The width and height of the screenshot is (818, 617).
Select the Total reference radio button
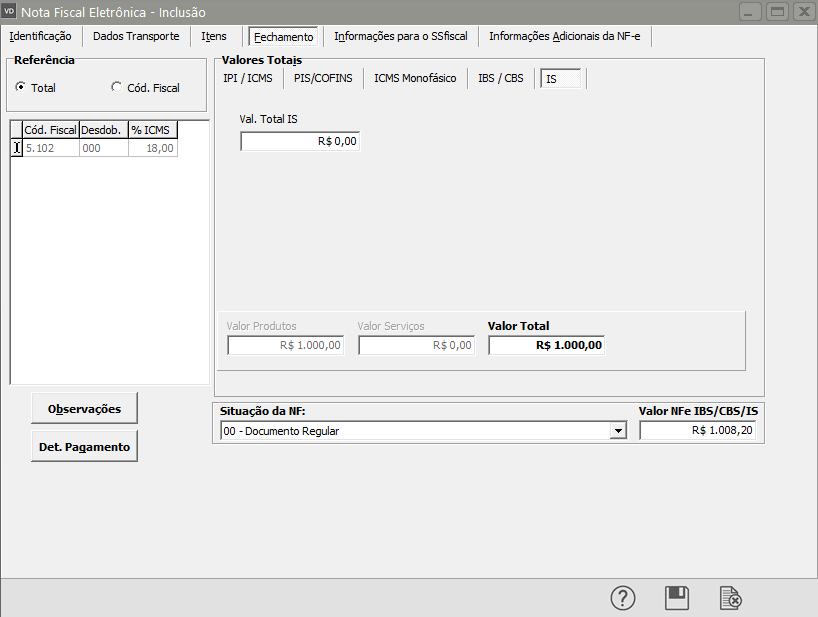click(x=21, y=88)
